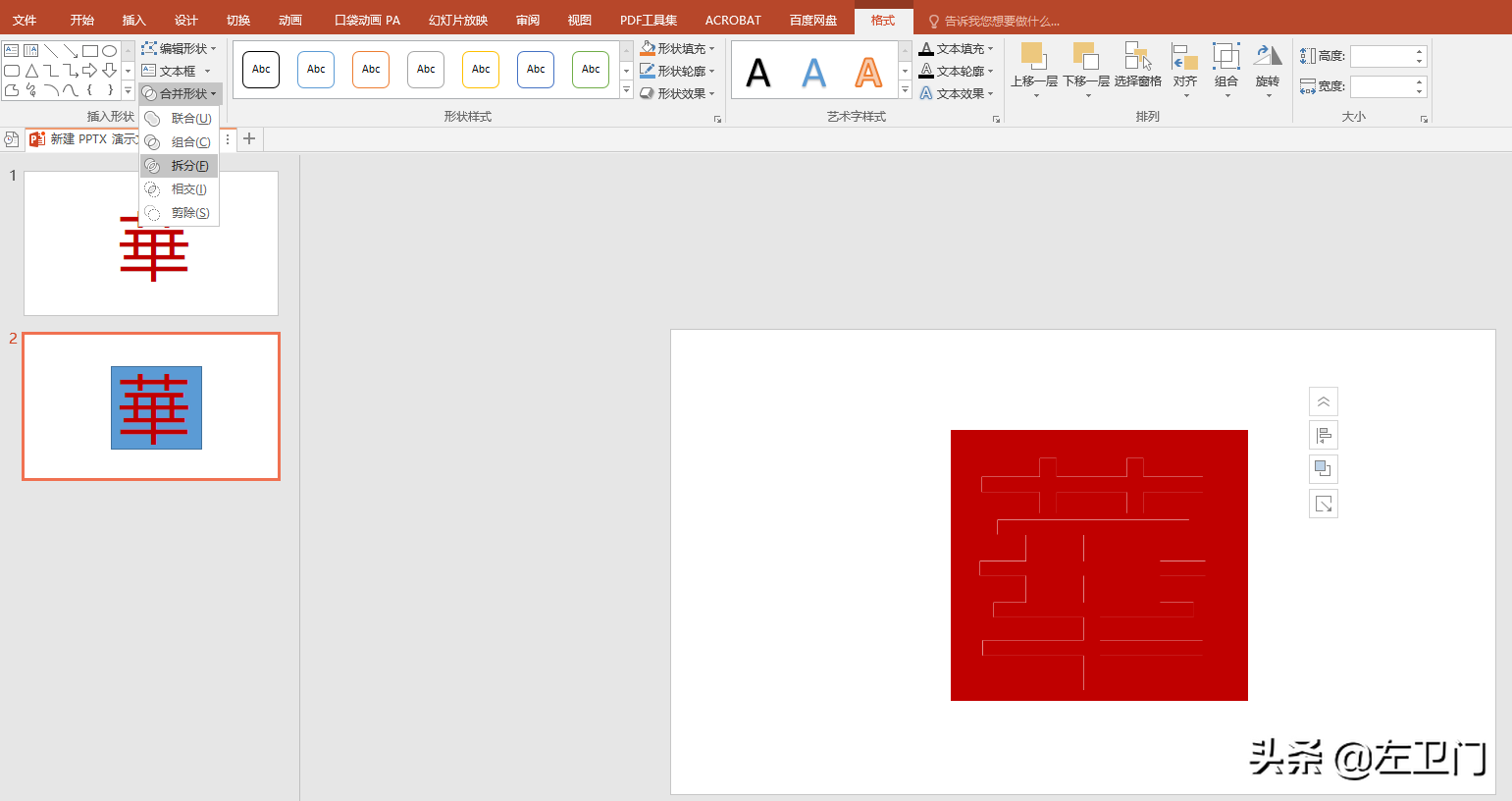1512x801 pixels.
Task: Apply the orange outlined A WordArt style
Action: (868, 72)
